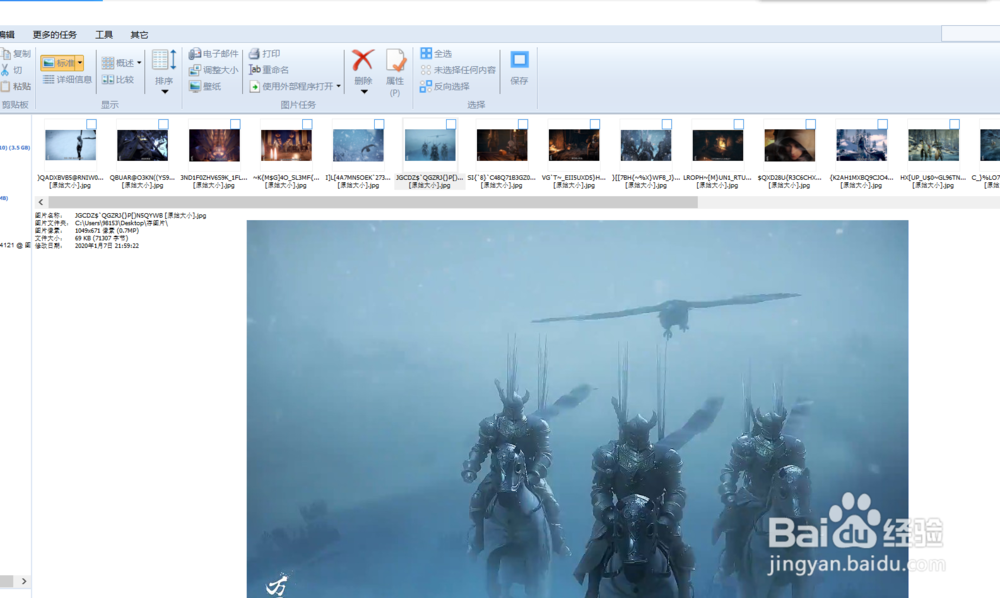Click the Compare (比较) icon
Viewport: 1000px width, 598px height.
click(x=108, y=79)
